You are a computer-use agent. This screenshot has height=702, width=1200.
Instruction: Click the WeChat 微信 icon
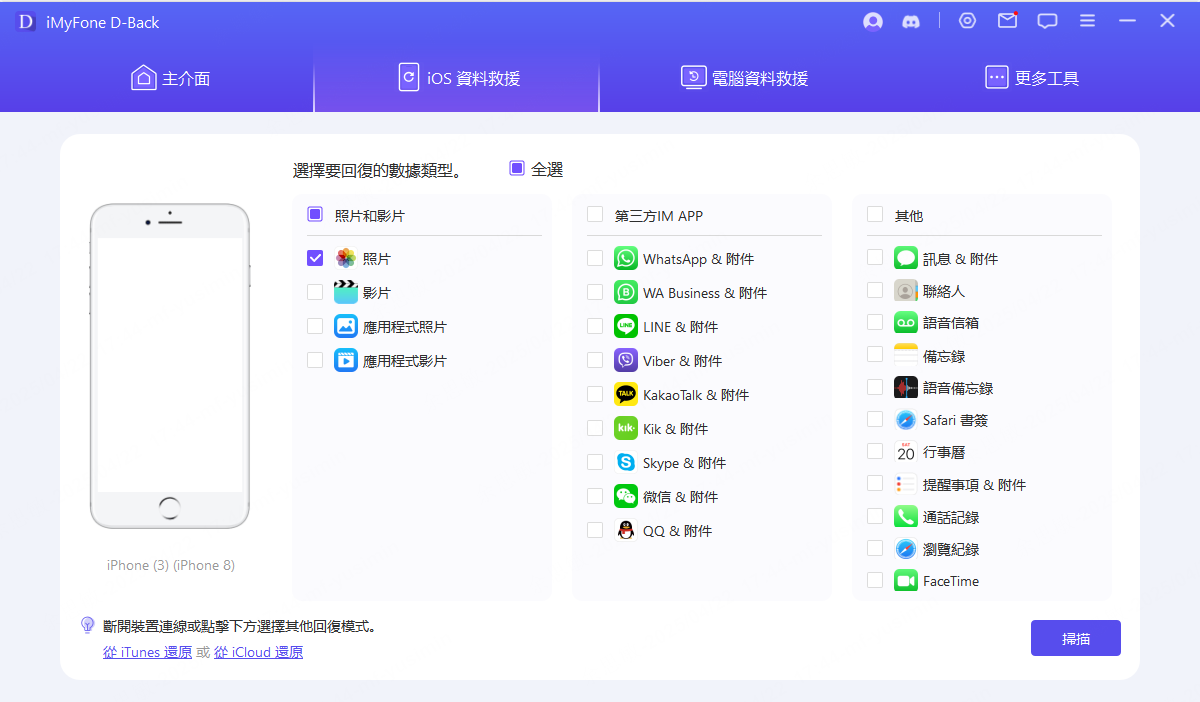point(626,496)
